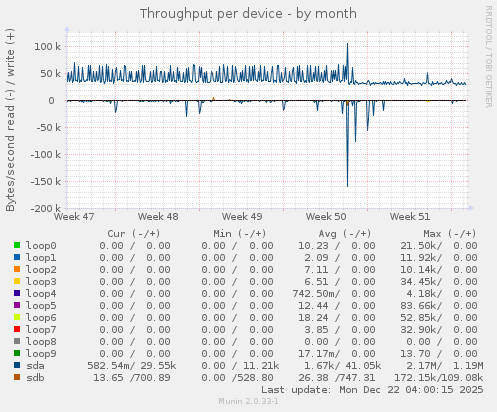Click the loop9 dark green swatch
This screenshot has height=412, width=497.
pyautogui.click(x=17, y=353)
